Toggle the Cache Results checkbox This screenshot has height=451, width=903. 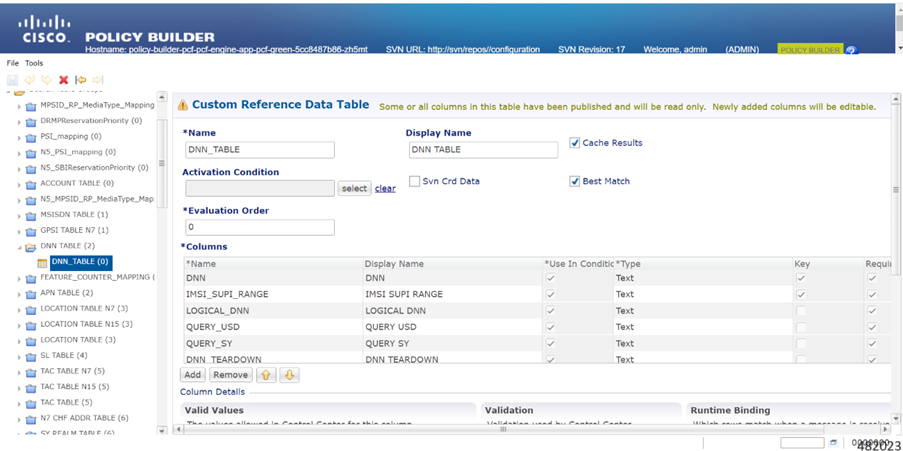(x=574, y=143)
